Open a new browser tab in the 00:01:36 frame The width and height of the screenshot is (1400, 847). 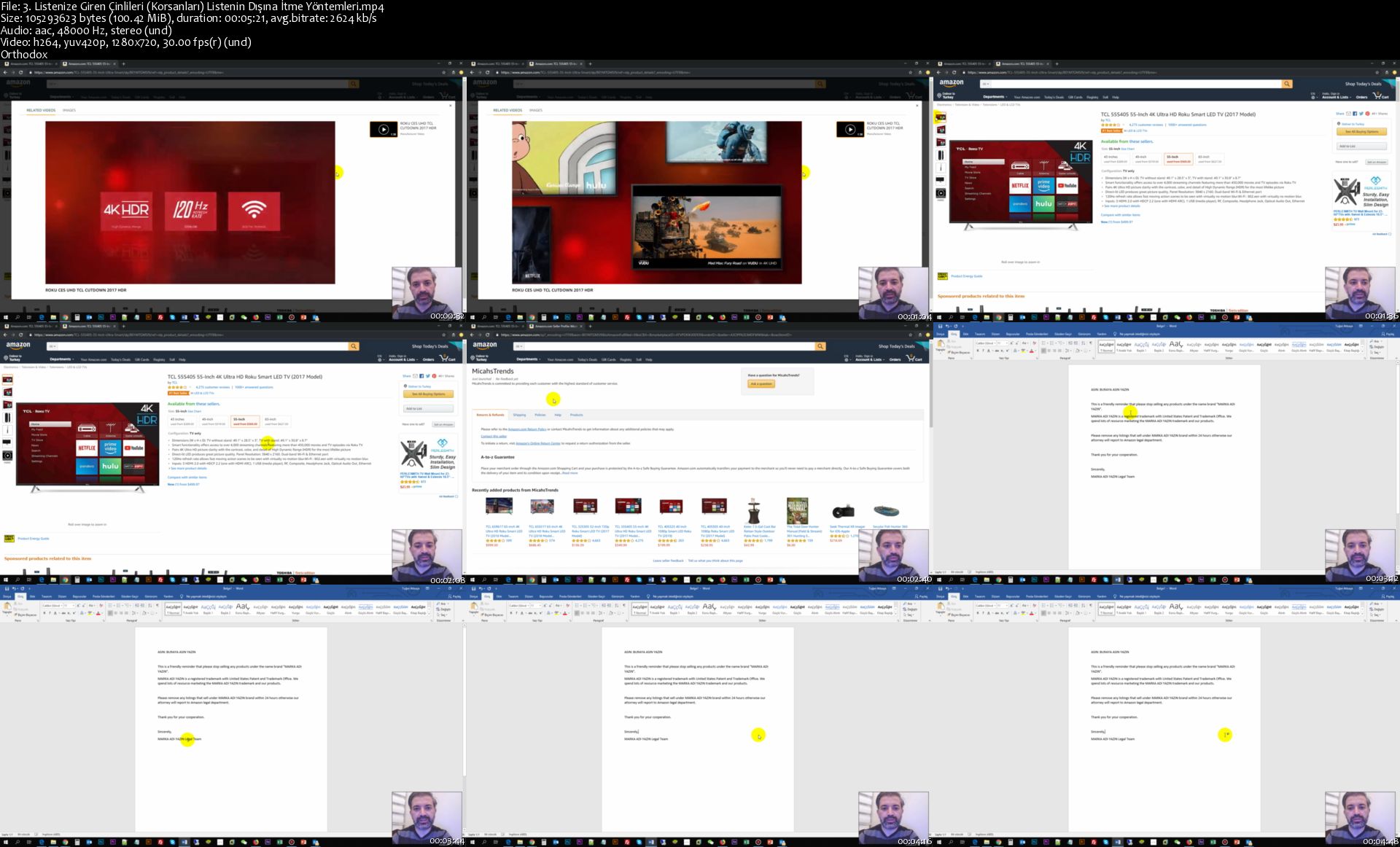pos(1057,63)
